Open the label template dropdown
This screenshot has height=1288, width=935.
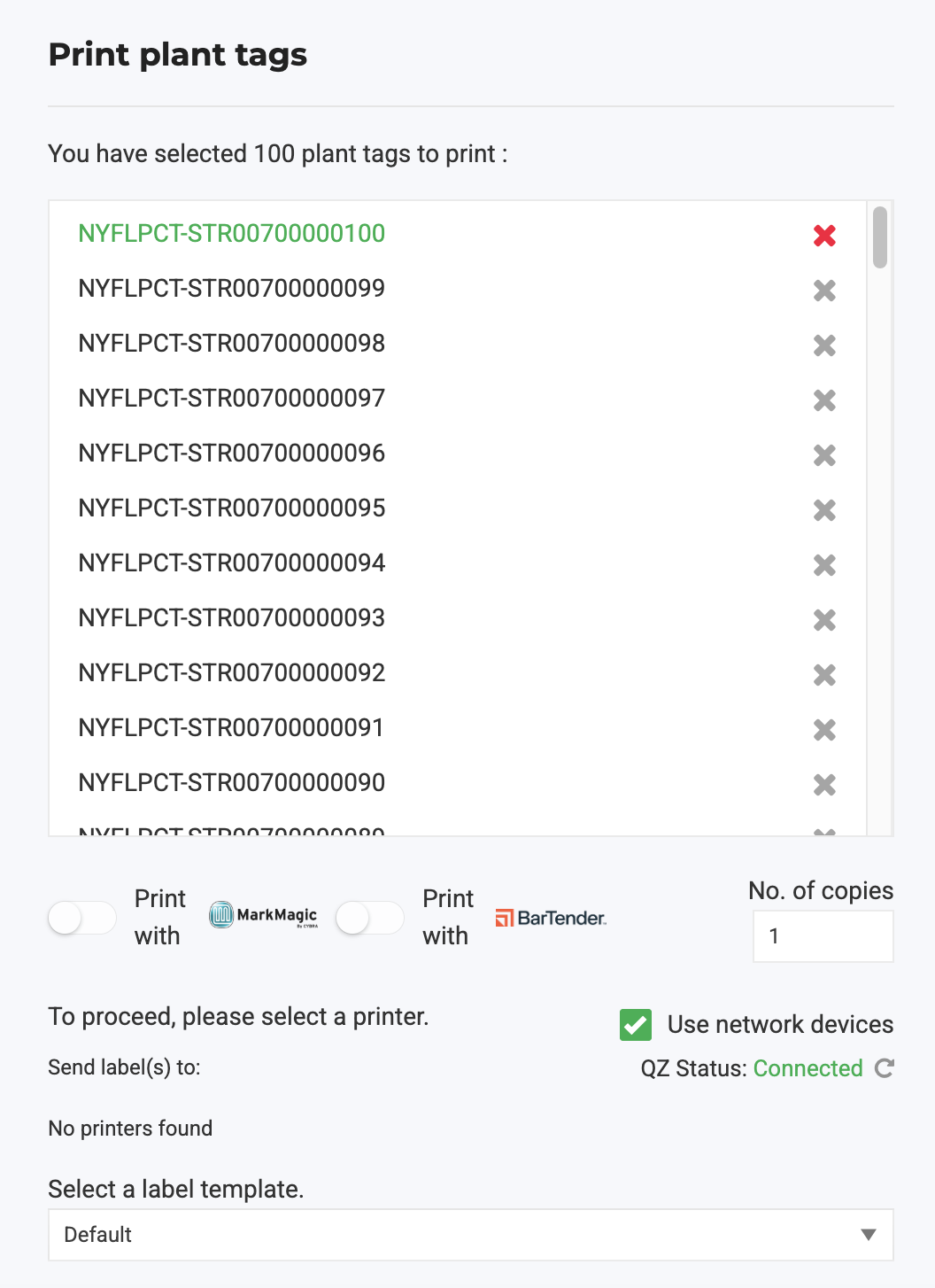coord(470,1235)
